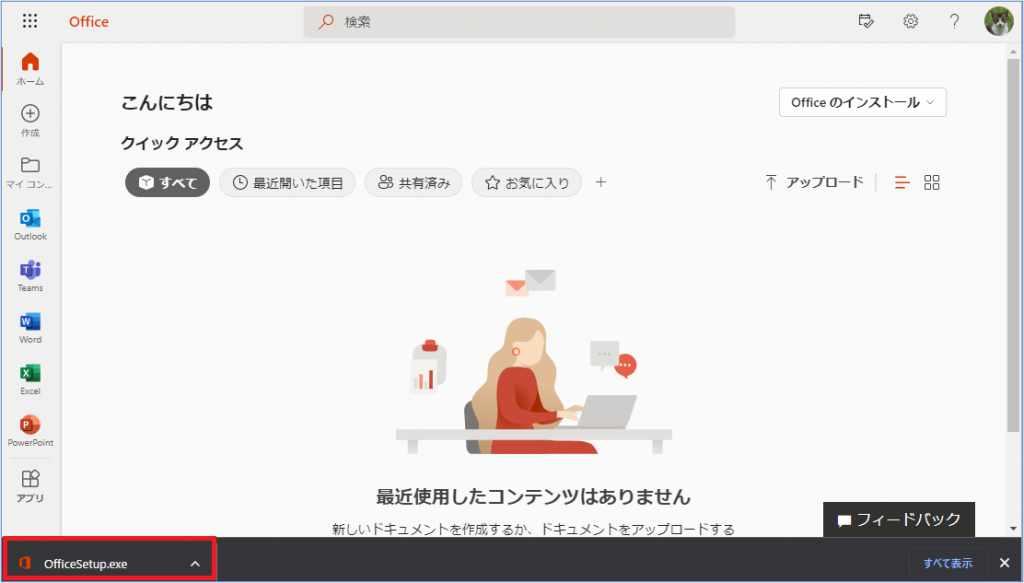Click the page vertical scrollbar

[x=1014, y=245]
